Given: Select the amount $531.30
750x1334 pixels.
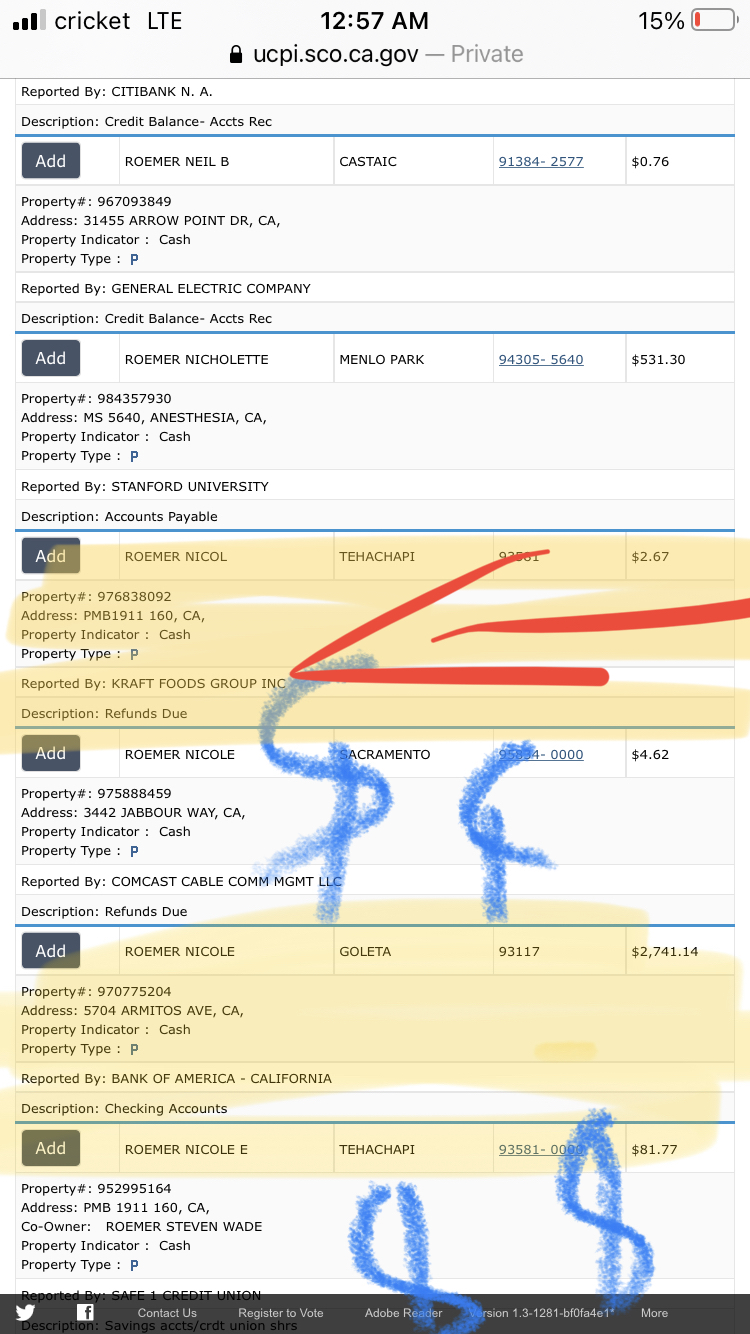Looking at the screenshot, I should (658, 360).
